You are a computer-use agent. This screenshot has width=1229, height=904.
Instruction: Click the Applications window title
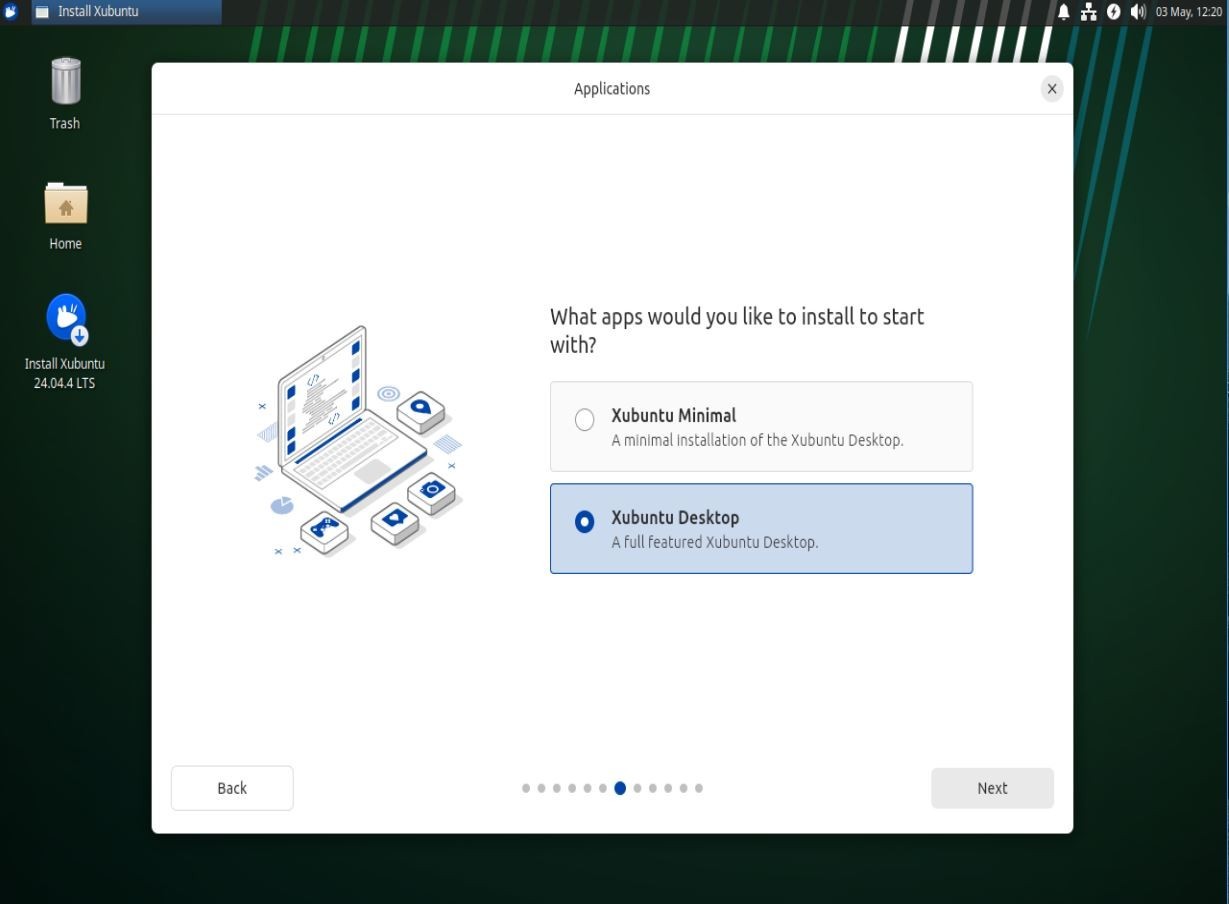tap(612, 89)
